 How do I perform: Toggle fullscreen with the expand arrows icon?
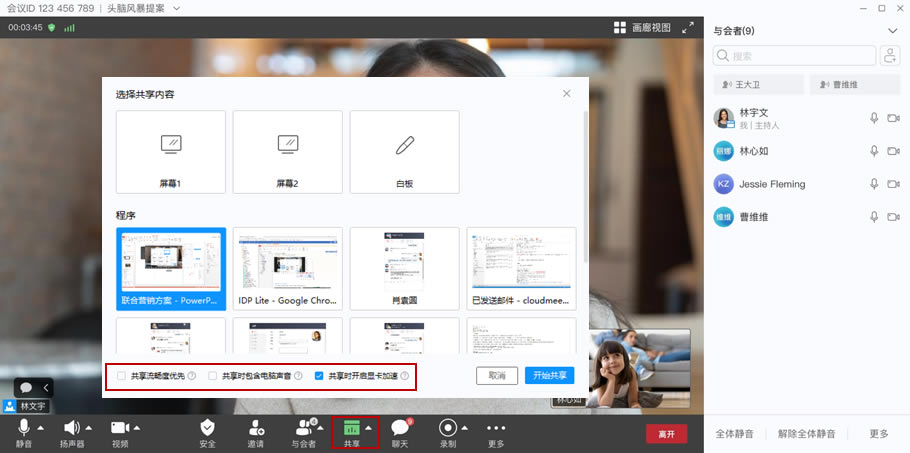point(687,28)
